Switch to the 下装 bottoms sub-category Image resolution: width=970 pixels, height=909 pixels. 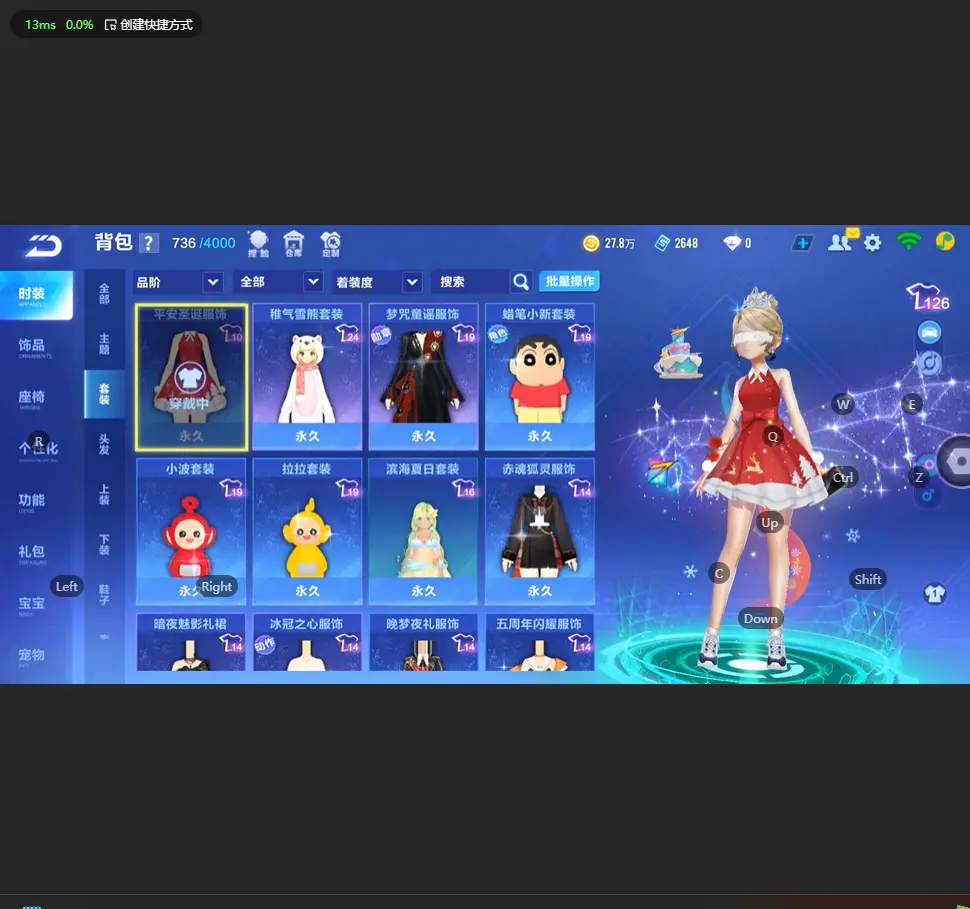click(x=104, y=545)
